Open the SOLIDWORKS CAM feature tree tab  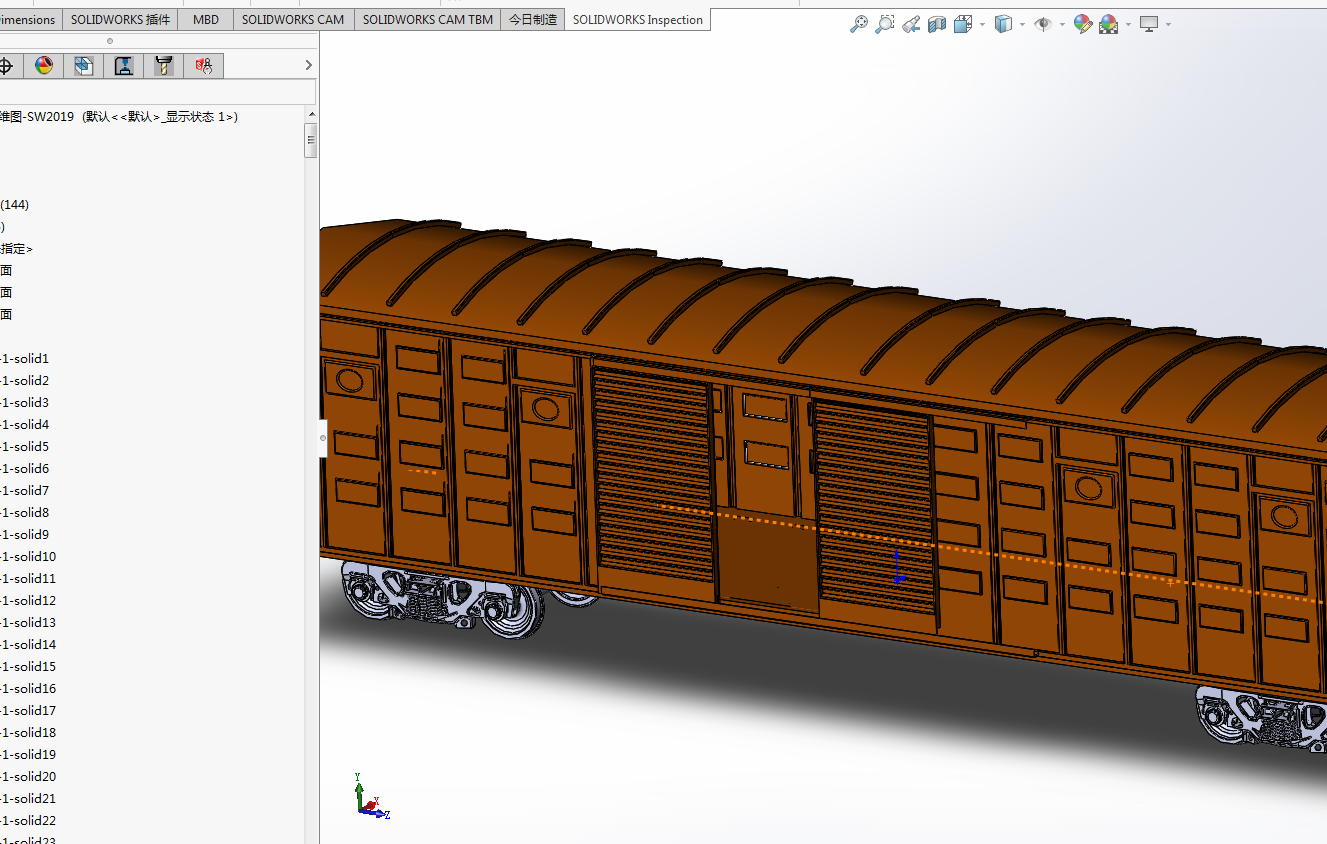pos(84,66)
